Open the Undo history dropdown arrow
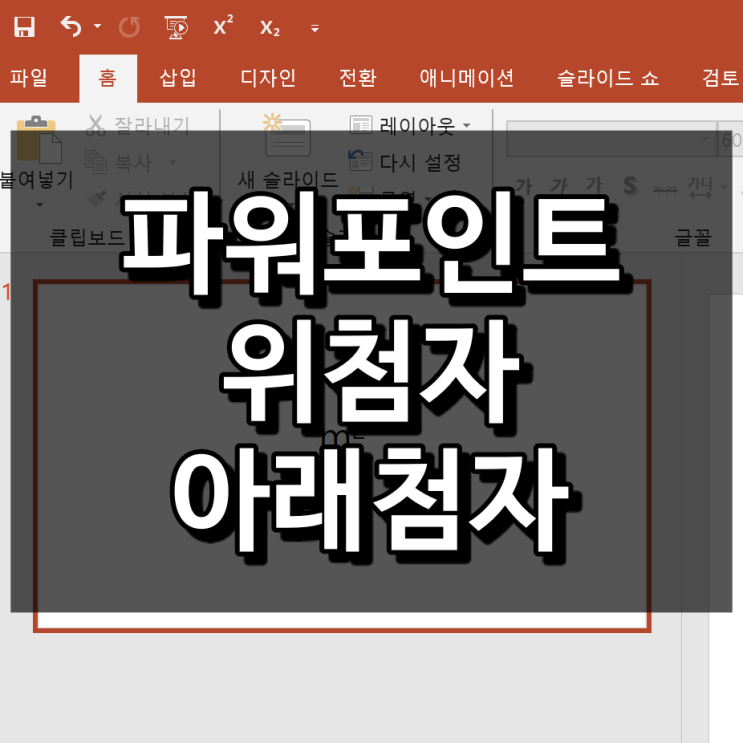The width and height of the screenshot is (743, 743). coord(98,26)
